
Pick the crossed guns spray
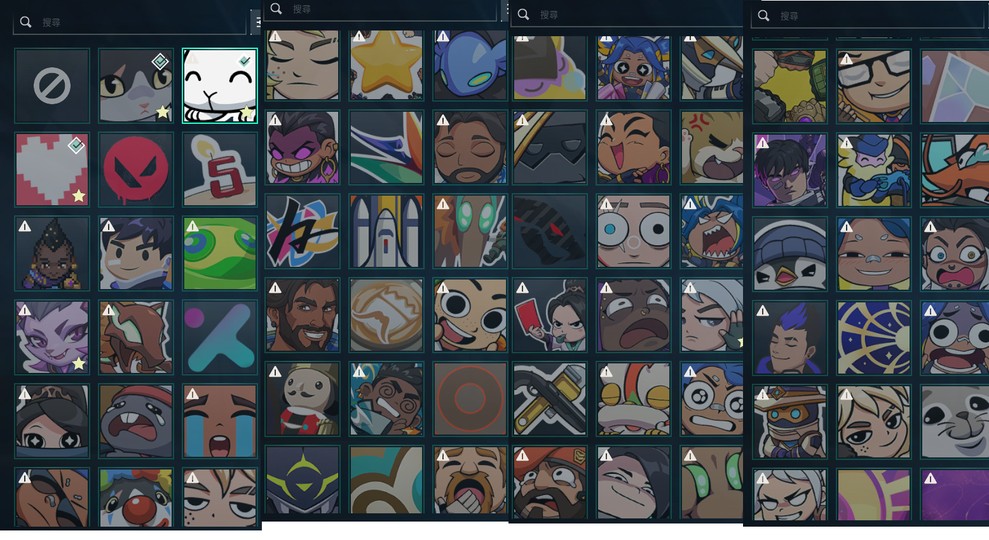click(549, 399)
